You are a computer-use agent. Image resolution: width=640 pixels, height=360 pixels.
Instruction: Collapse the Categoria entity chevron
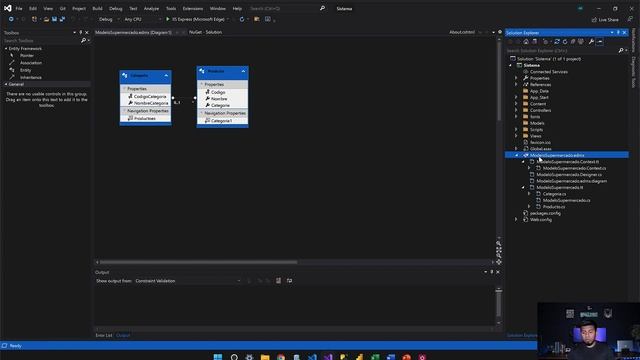click(x=166, y=76)
